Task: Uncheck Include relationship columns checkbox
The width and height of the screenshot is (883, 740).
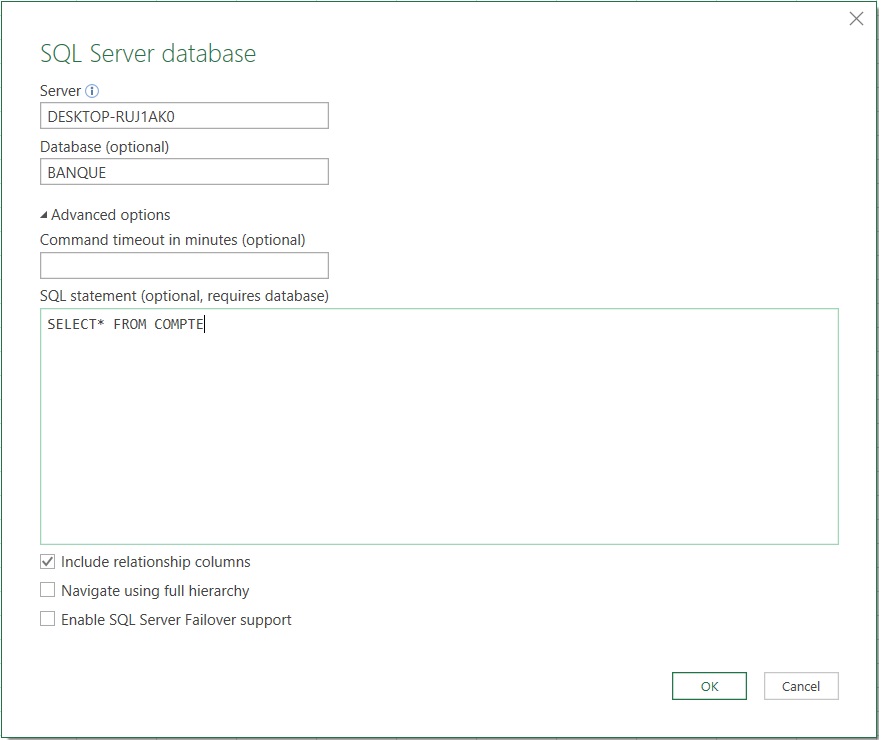Action: click(48, 562)
